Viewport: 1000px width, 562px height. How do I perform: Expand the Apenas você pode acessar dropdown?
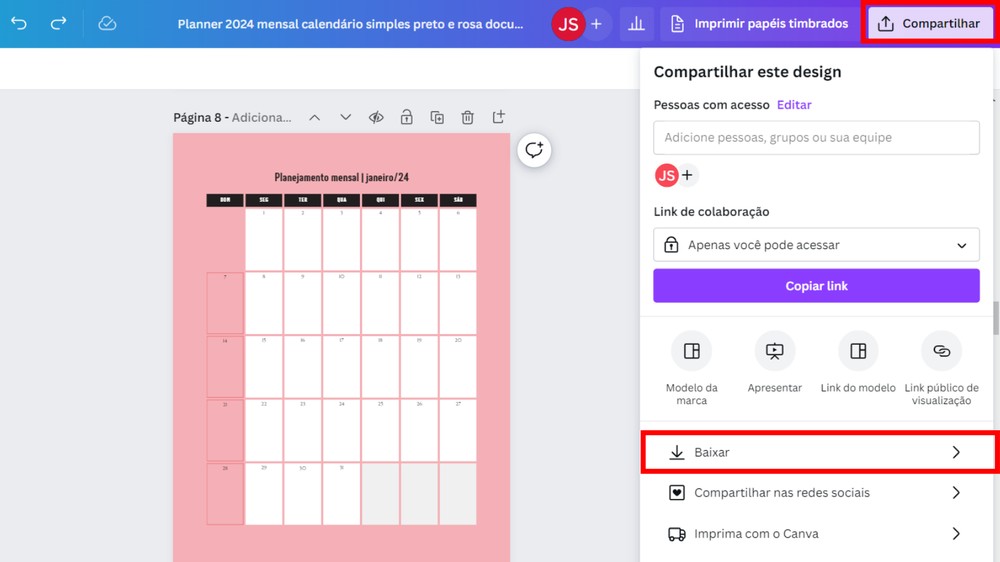coord(816,245)
